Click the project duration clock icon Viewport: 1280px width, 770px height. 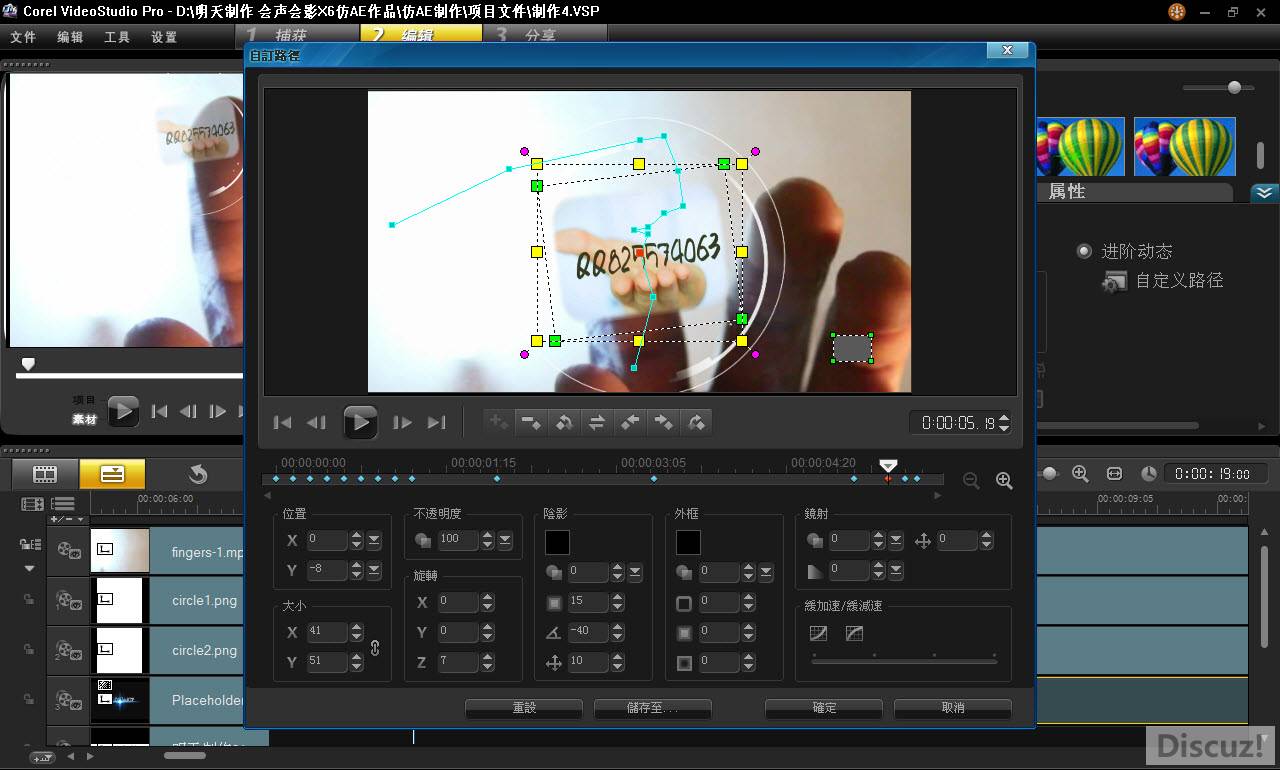[x=1149, y=474]
